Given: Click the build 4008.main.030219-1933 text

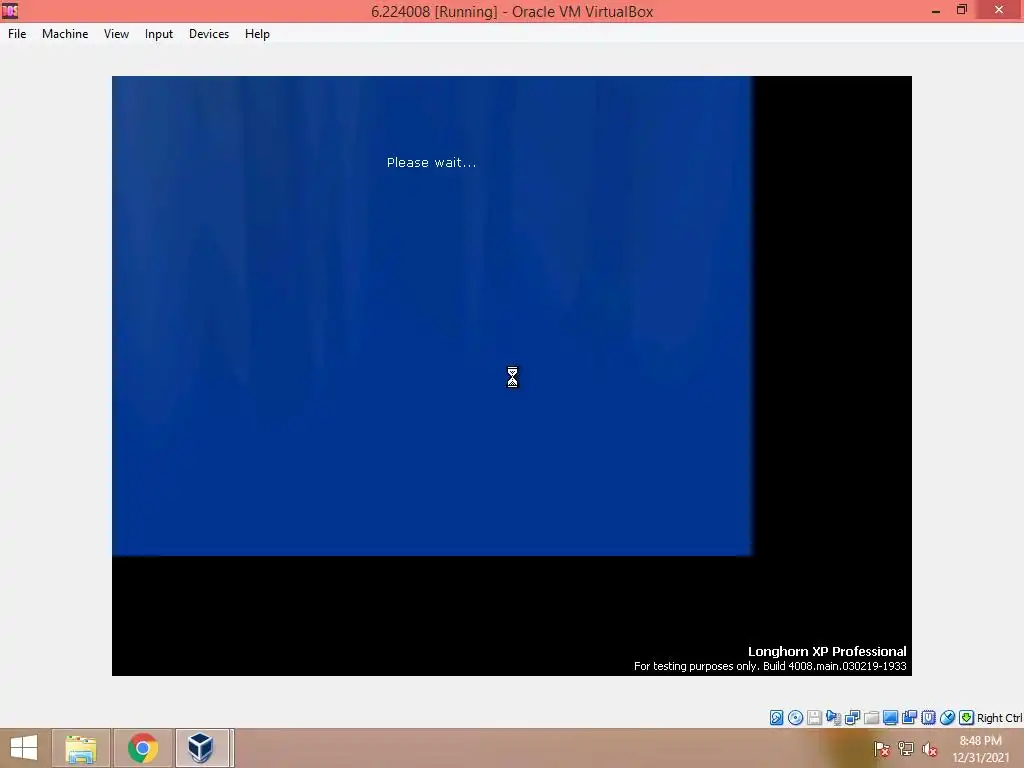Looking at the screenshot, I should [x=835, y=666].
